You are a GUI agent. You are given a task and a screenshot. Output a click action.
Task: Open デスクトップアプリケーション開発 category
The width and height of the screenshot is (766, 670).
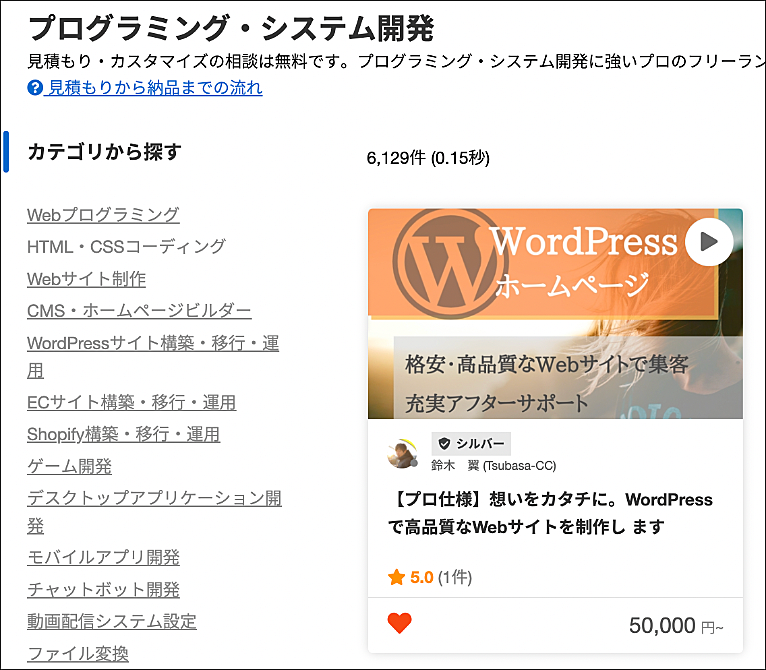pyautogui.click(x=154, y=512)
